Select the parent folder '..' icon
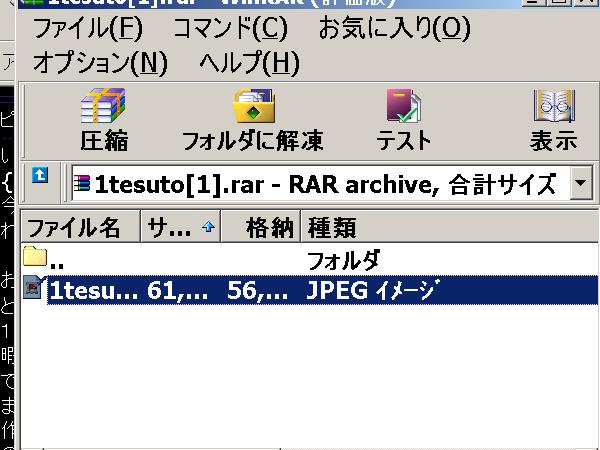 point(35,256)
